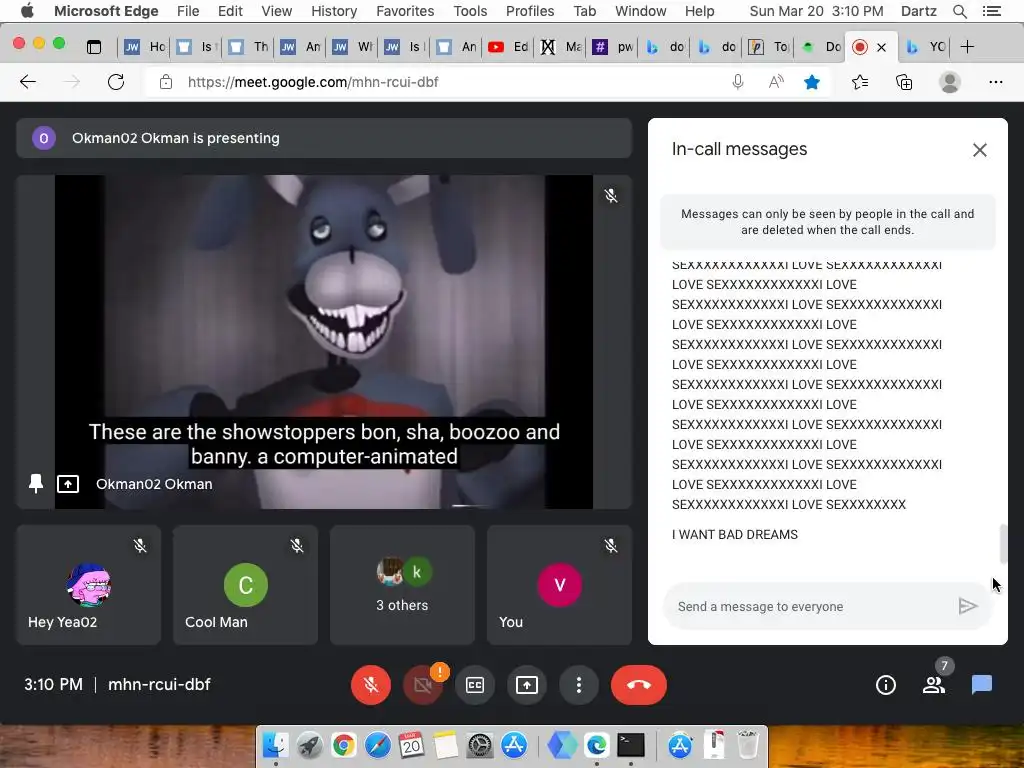The image size is (1024, 768).
Task: Switch to the pw tab
Action: click(x=612, y=46)
